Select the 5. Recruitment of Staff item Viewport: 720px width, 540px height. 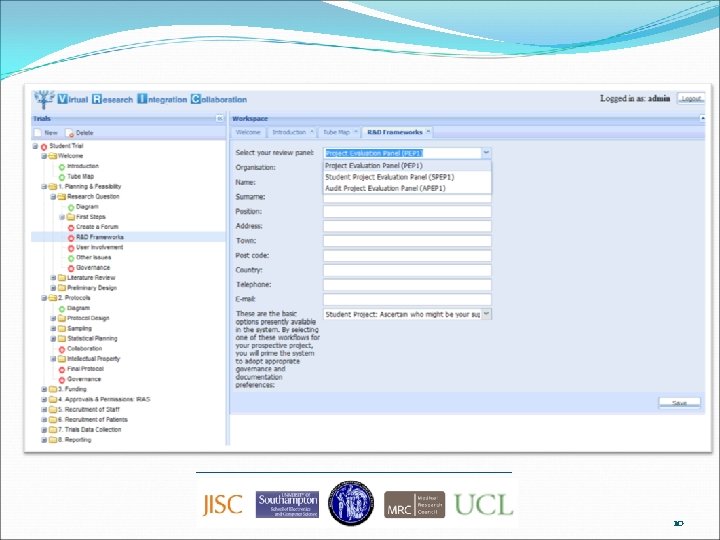(x=89, y=410)
